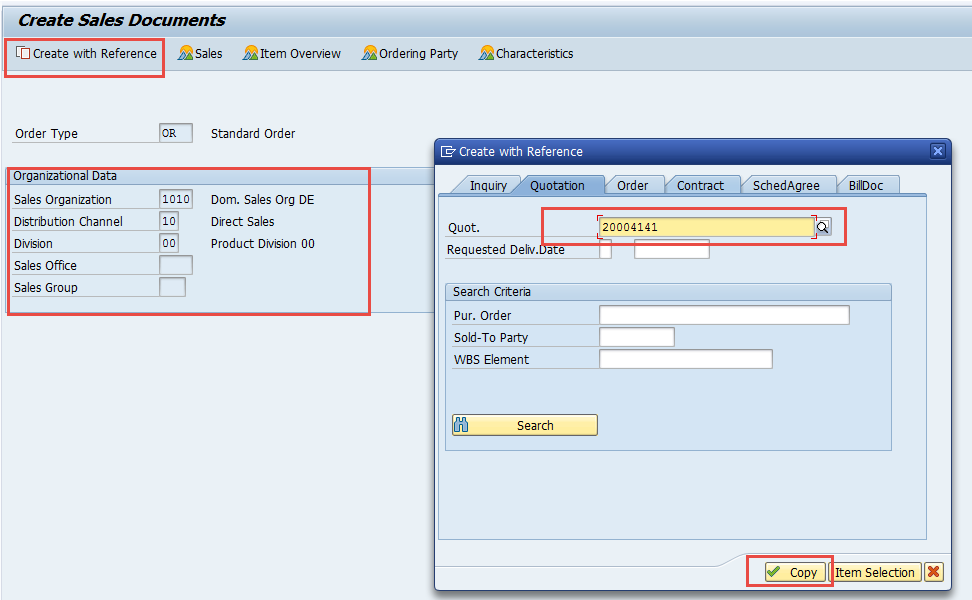The height and width of the screenshot is (600, 972).
Task: Open Item Overview from the toolbar
Action: [x=291, y=54]
